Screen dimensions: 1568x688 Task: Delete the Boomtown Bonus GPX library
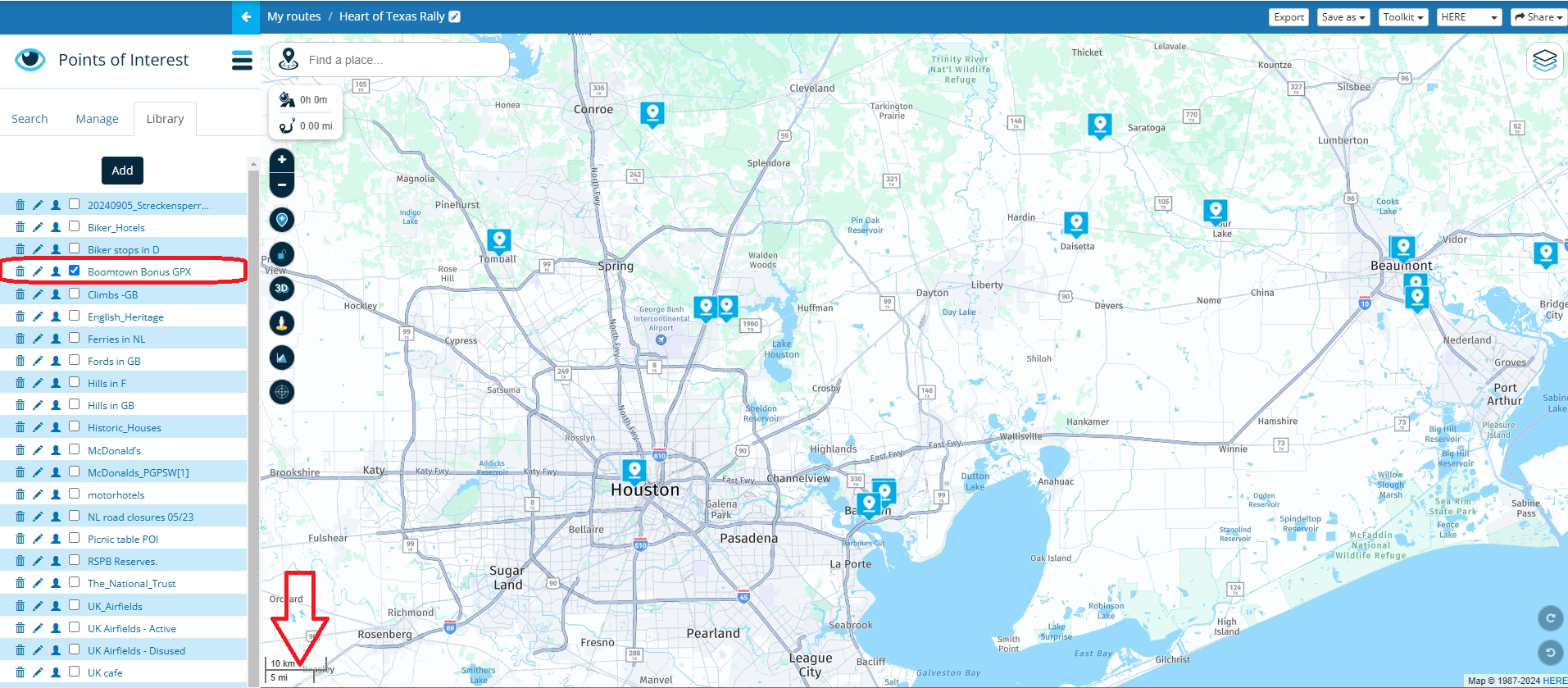pos(20,271)
